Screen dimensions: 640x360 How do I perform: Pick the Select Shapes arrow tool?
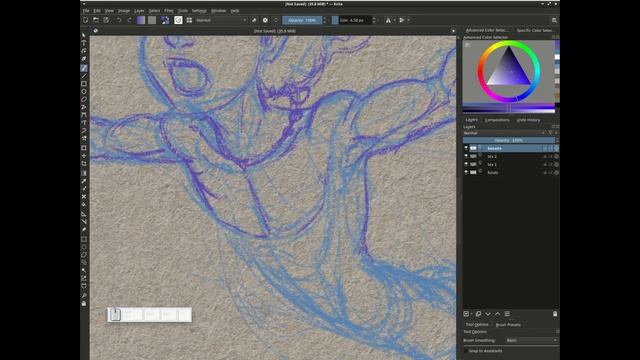pos(84,36)
